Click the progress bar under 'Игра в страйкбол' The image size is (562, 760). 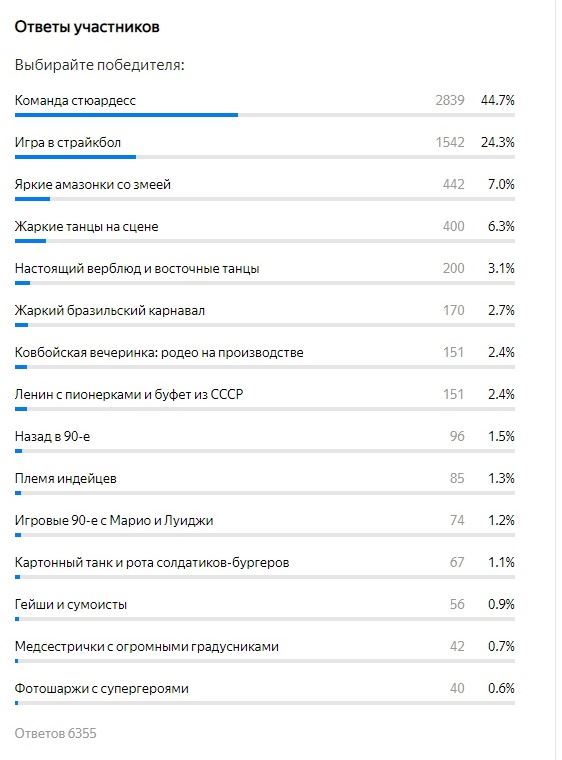click(265, 157)
